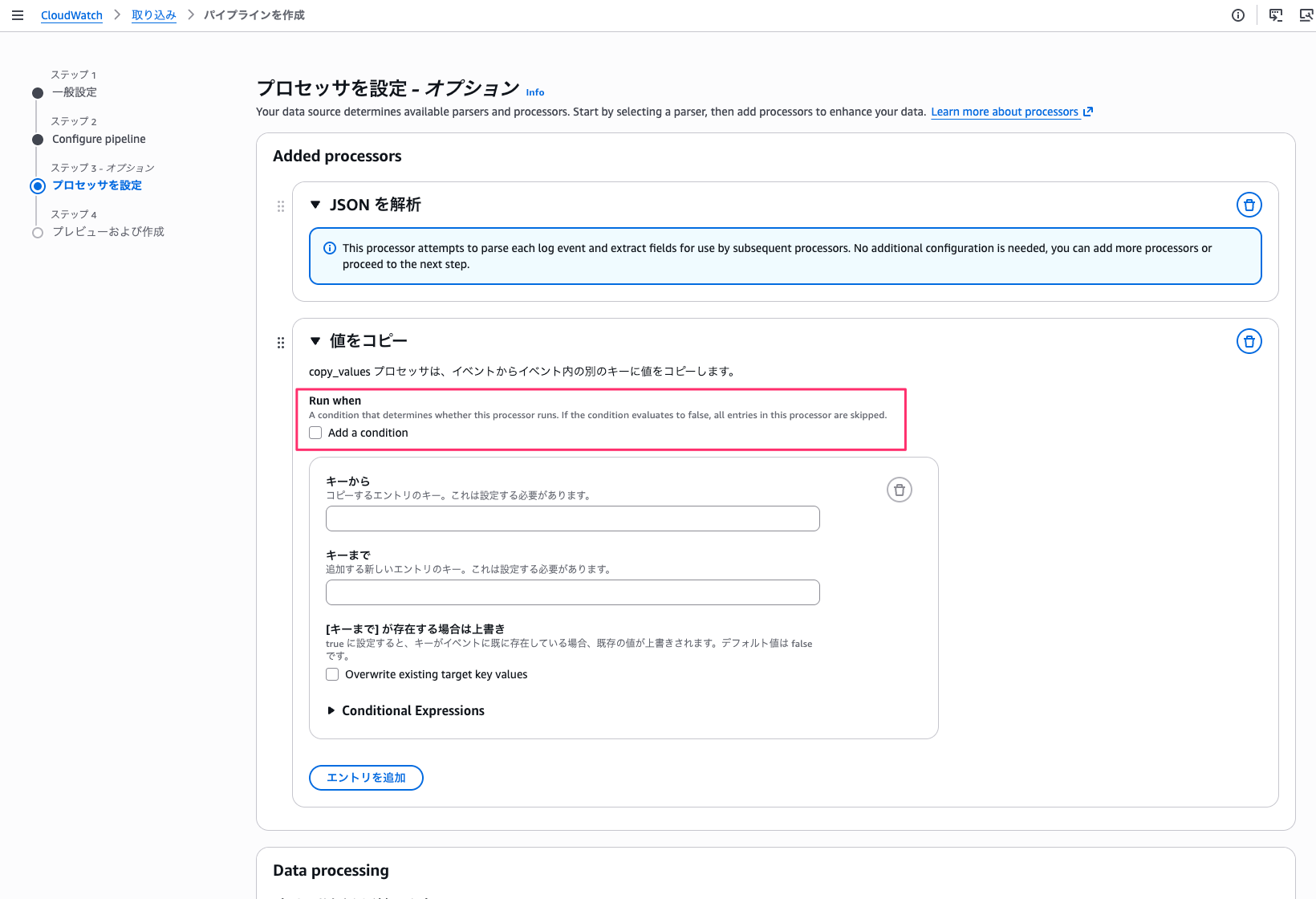The image size is (1316, 899).
Task: Select the プロセッサを設定 step radio
Action: (x=38, y=186)
